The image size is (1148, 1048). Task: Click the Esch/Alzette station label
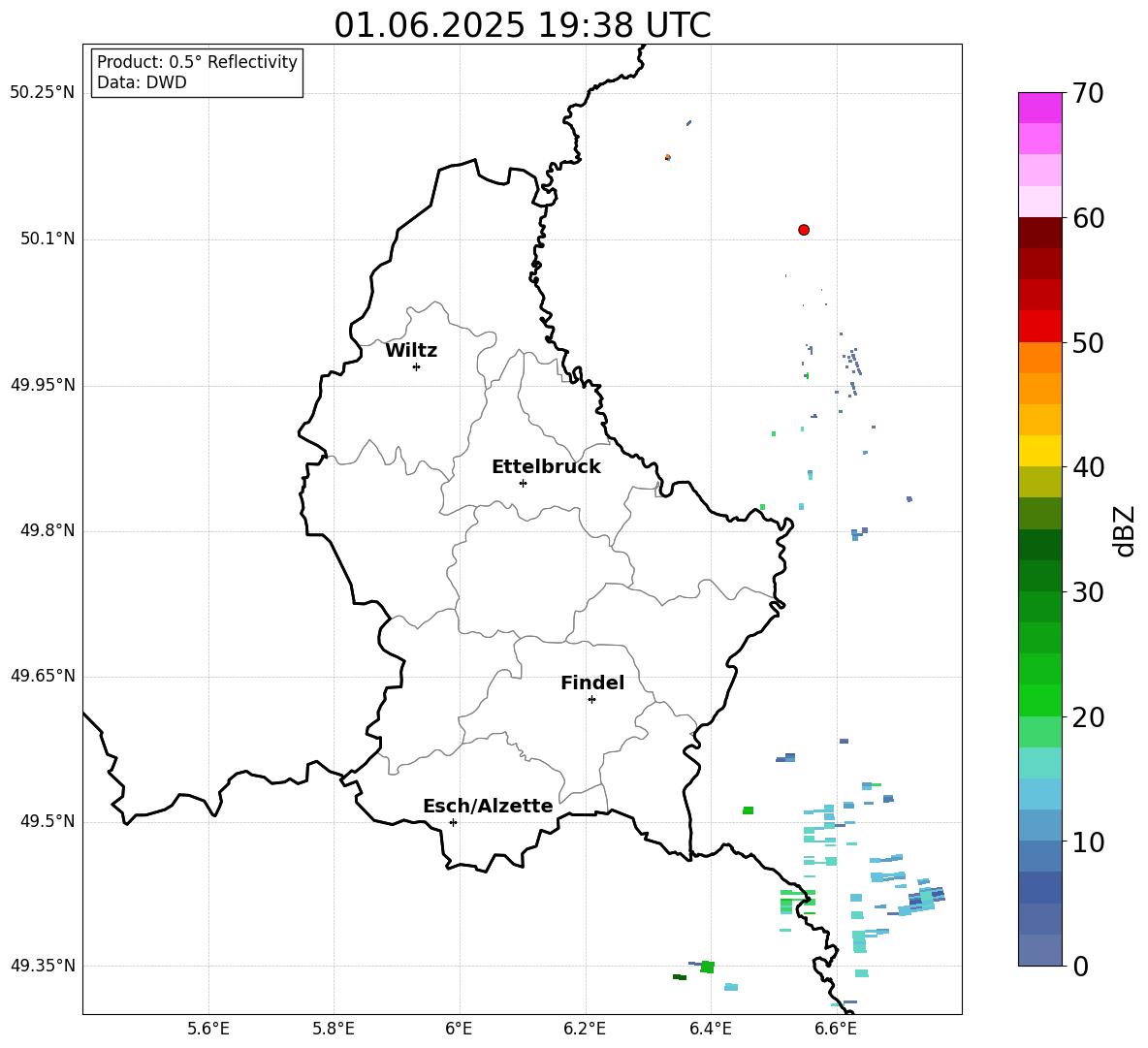tap(489, 806)
